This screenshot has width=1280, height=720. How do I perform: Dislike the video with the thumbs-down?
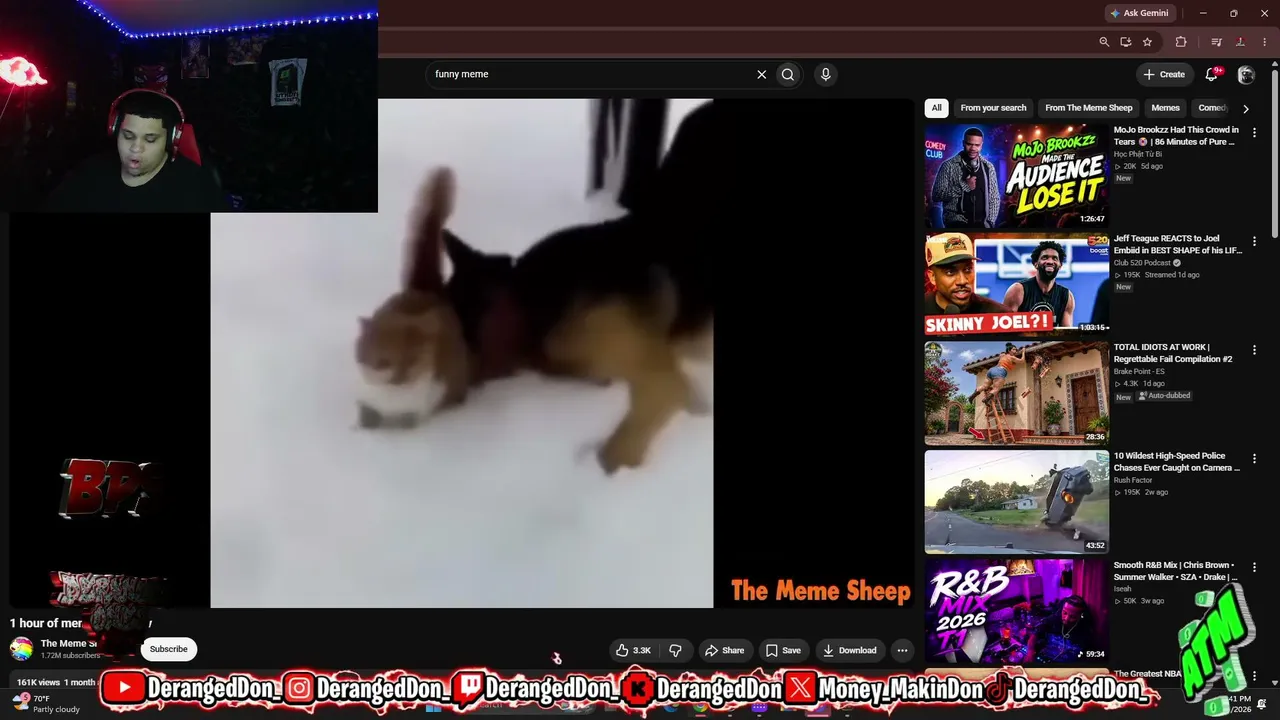(675, 650)
